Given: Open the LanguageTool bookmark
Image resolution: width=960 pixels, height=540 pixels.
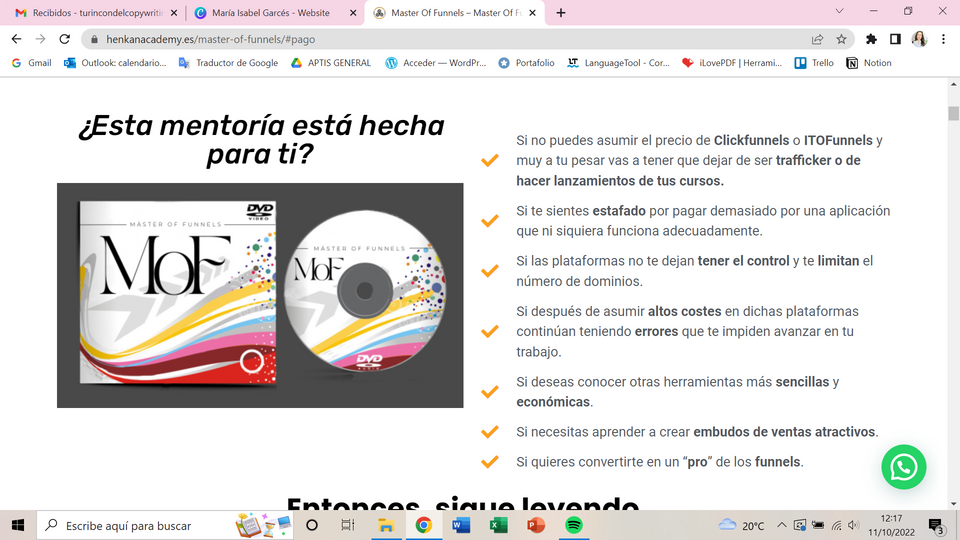Looking at the screenshot, I should point(618,63).
